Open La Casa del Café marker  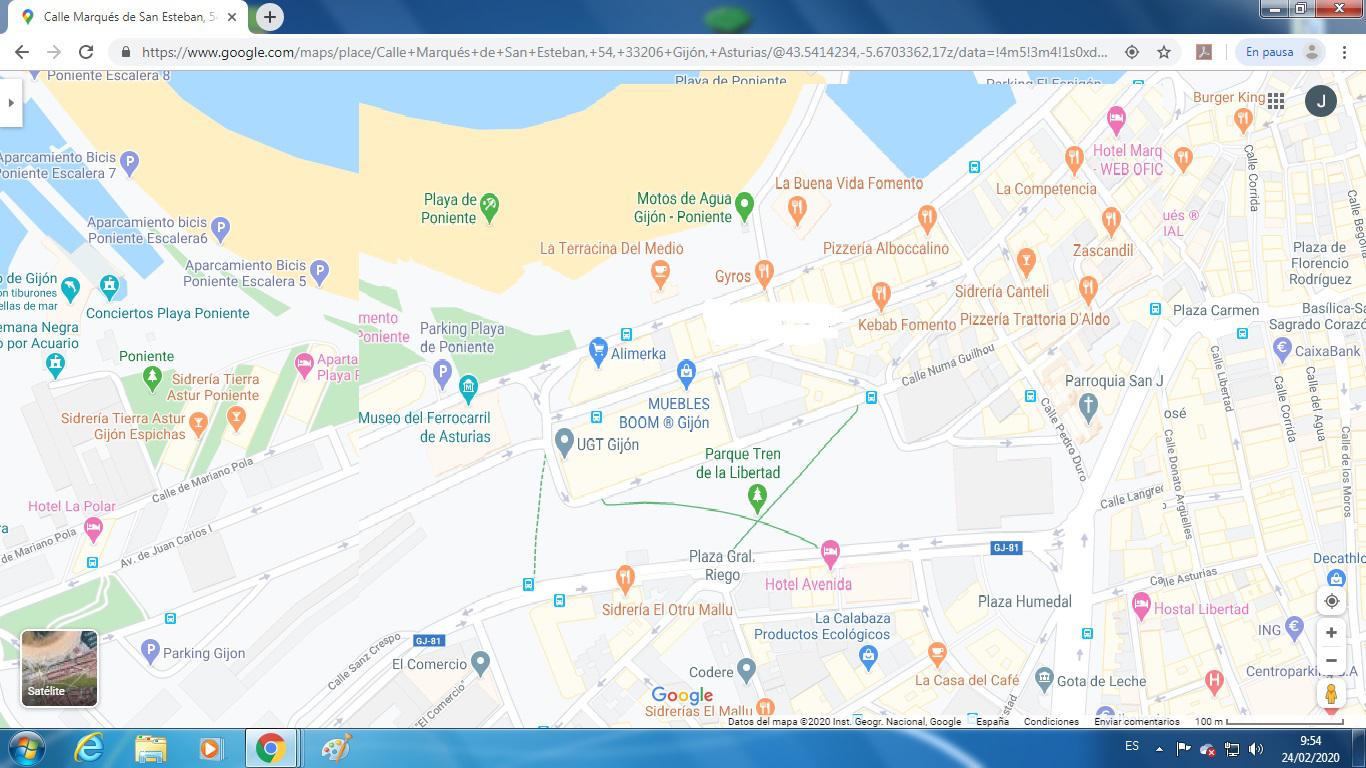[x=937, y=654]
